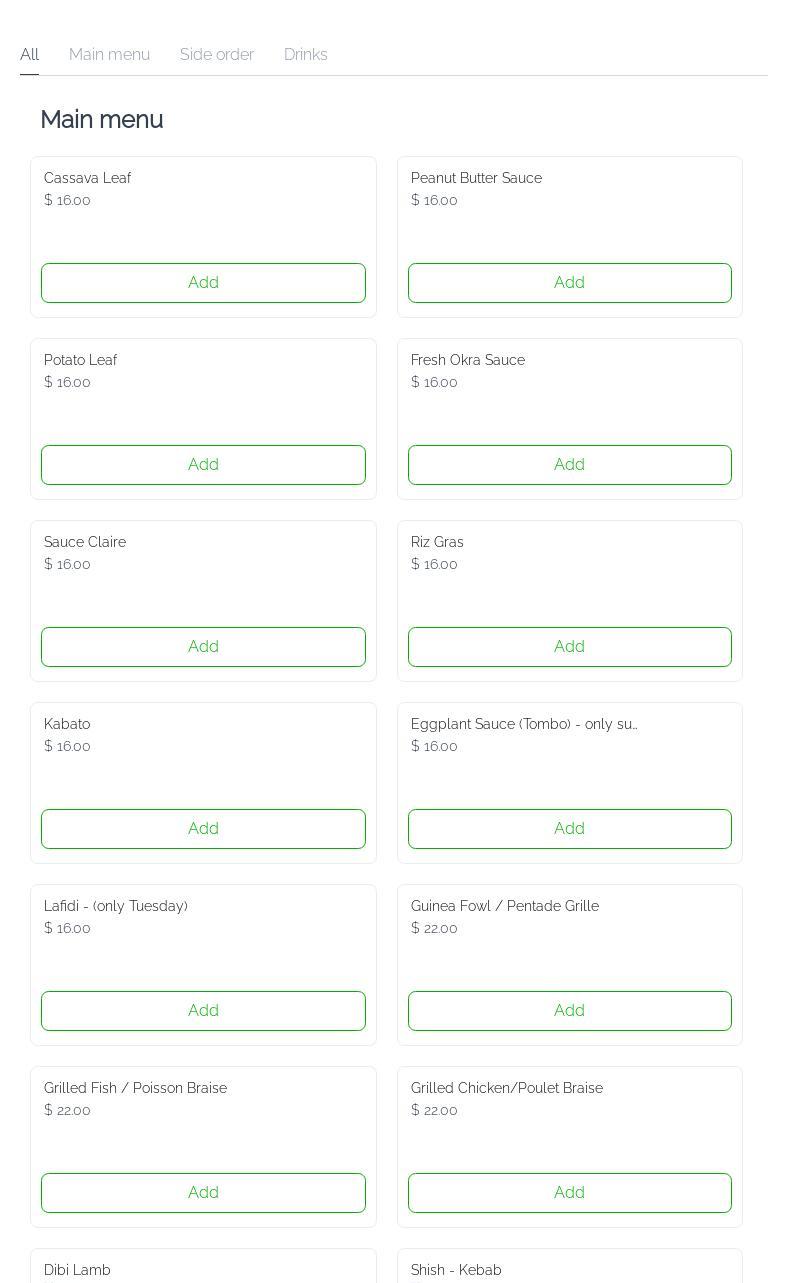This screenshot has height=1283, width=788.
Task: Click Add button for Kabato
Action: point(203,829)
